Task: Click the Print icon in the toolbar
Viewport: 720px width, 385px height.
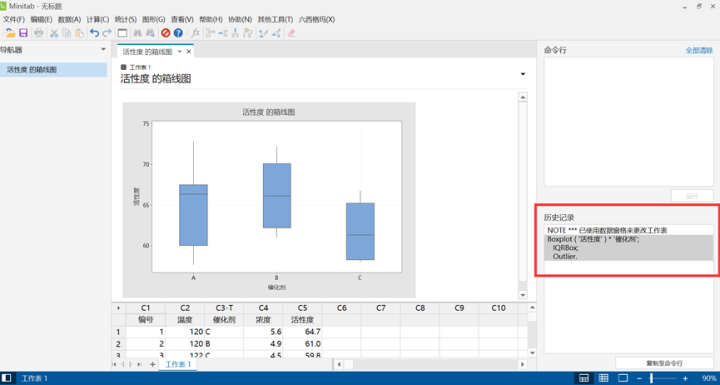Action: click(39, 33)
